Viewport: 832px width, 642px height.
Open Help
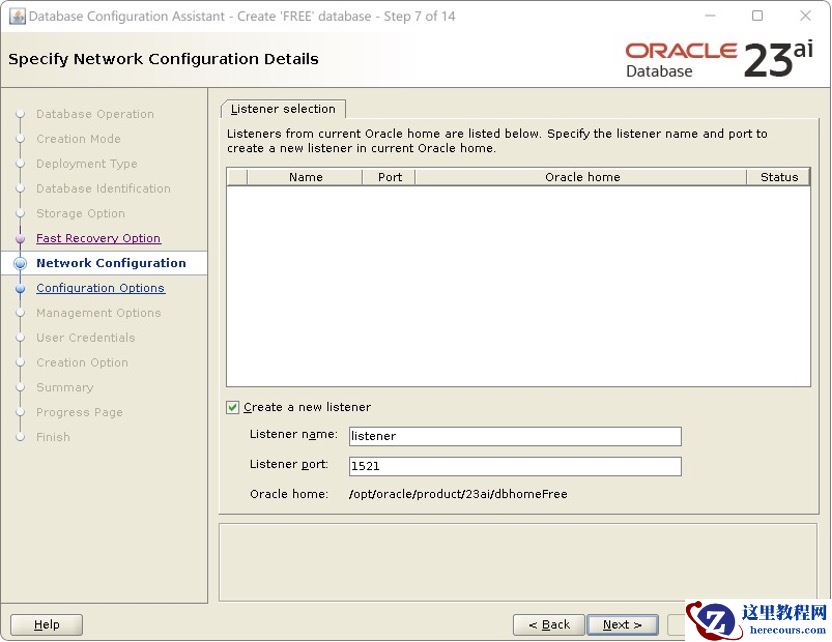coord(47,625)
